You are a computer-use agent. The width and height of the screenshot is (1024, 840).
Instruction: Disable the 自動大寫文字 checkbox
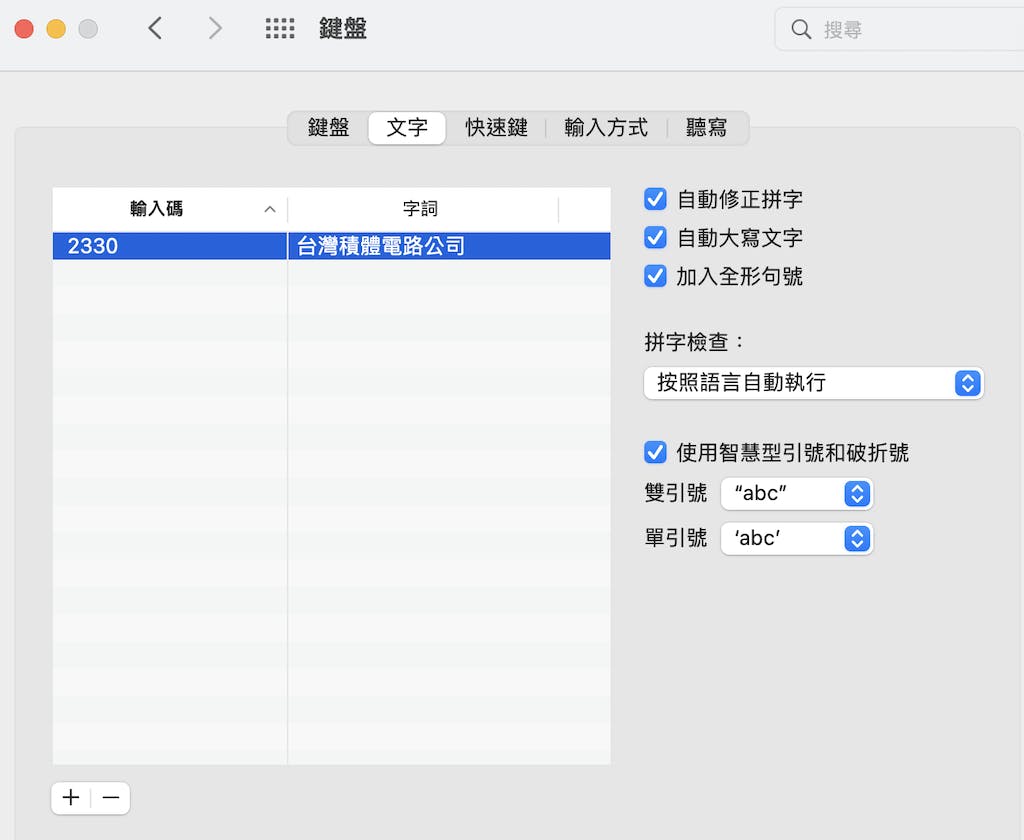pos(655,238)
